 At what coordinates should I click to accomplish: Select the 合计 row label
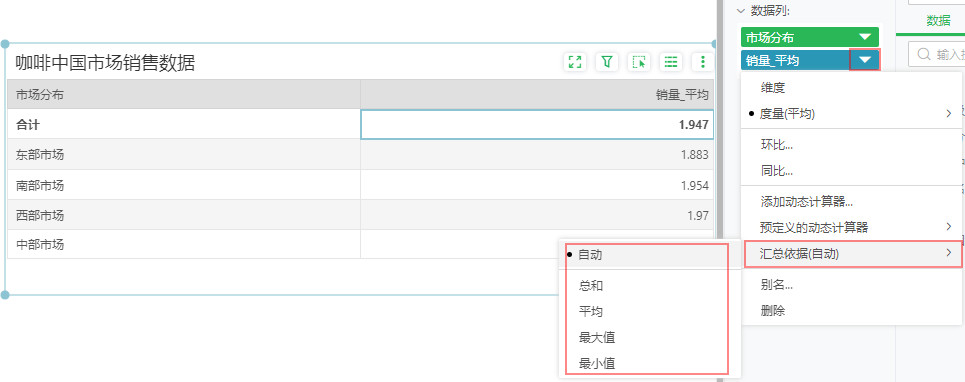pos(28,124)
